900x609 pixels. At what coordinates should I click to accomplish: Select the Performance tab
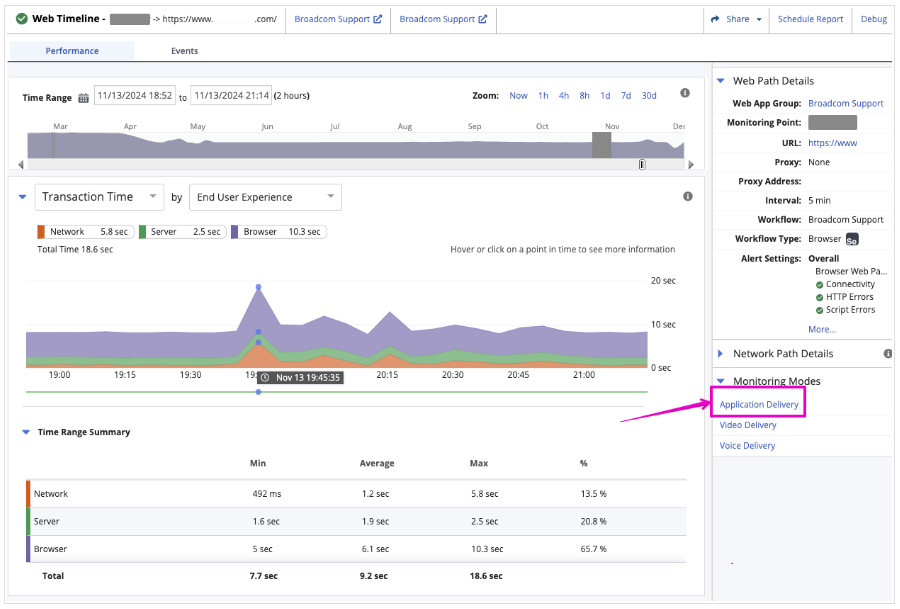tap(72, 51)
